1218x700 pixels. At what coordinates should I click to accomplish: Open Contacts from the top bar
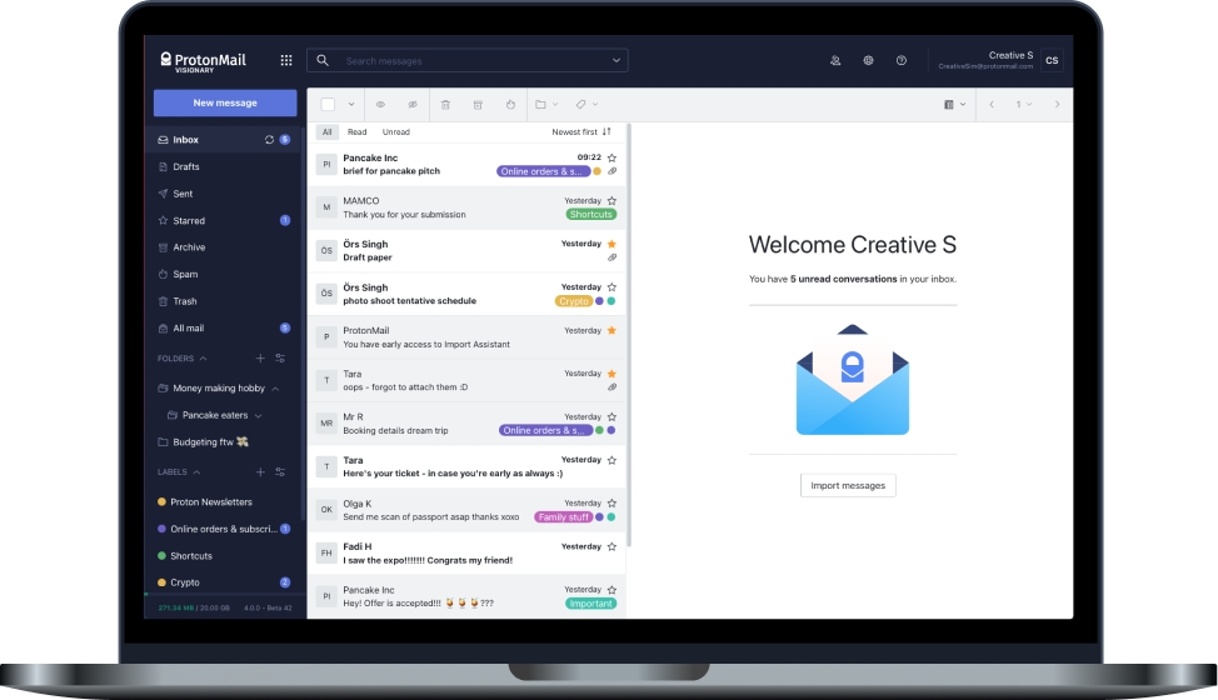(835, 60)
